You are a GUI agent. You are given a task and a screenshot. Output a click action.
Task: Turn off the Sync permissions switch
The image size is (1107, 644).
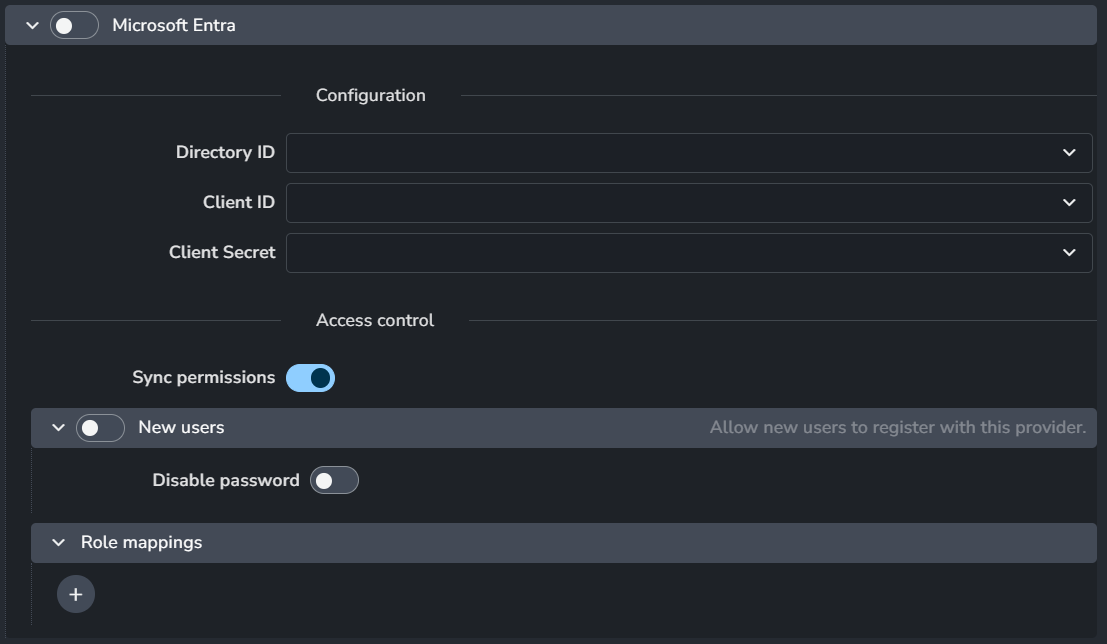tap(310, 378)
